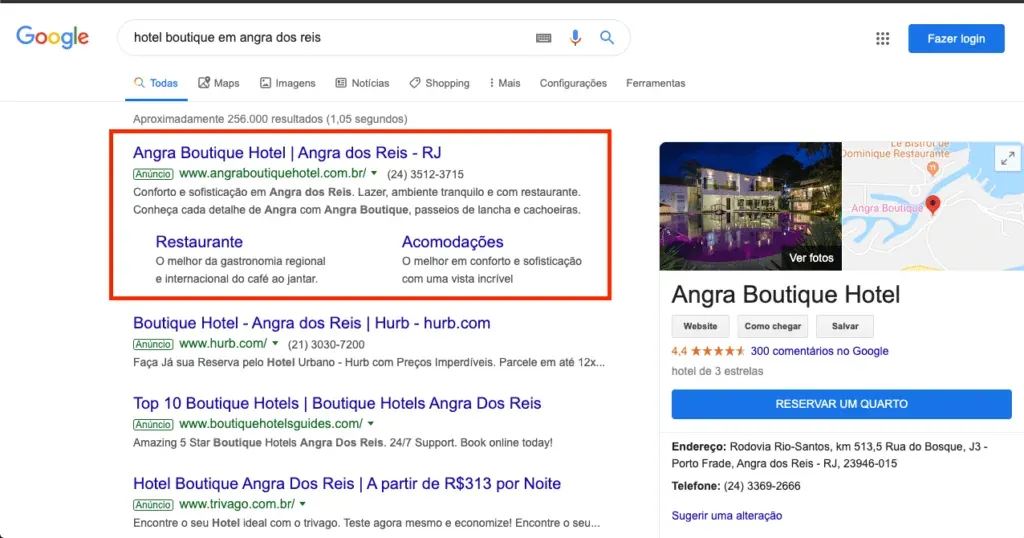
Task: Open the Acomodações sitelink
Action: 453,242
